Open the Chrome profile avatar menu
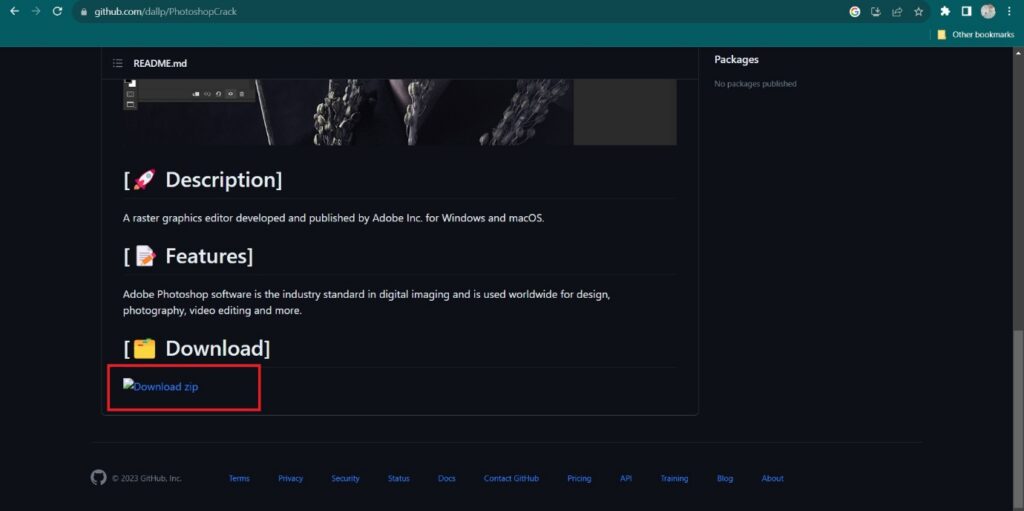The image size is (1024, 511). (988, 12)
